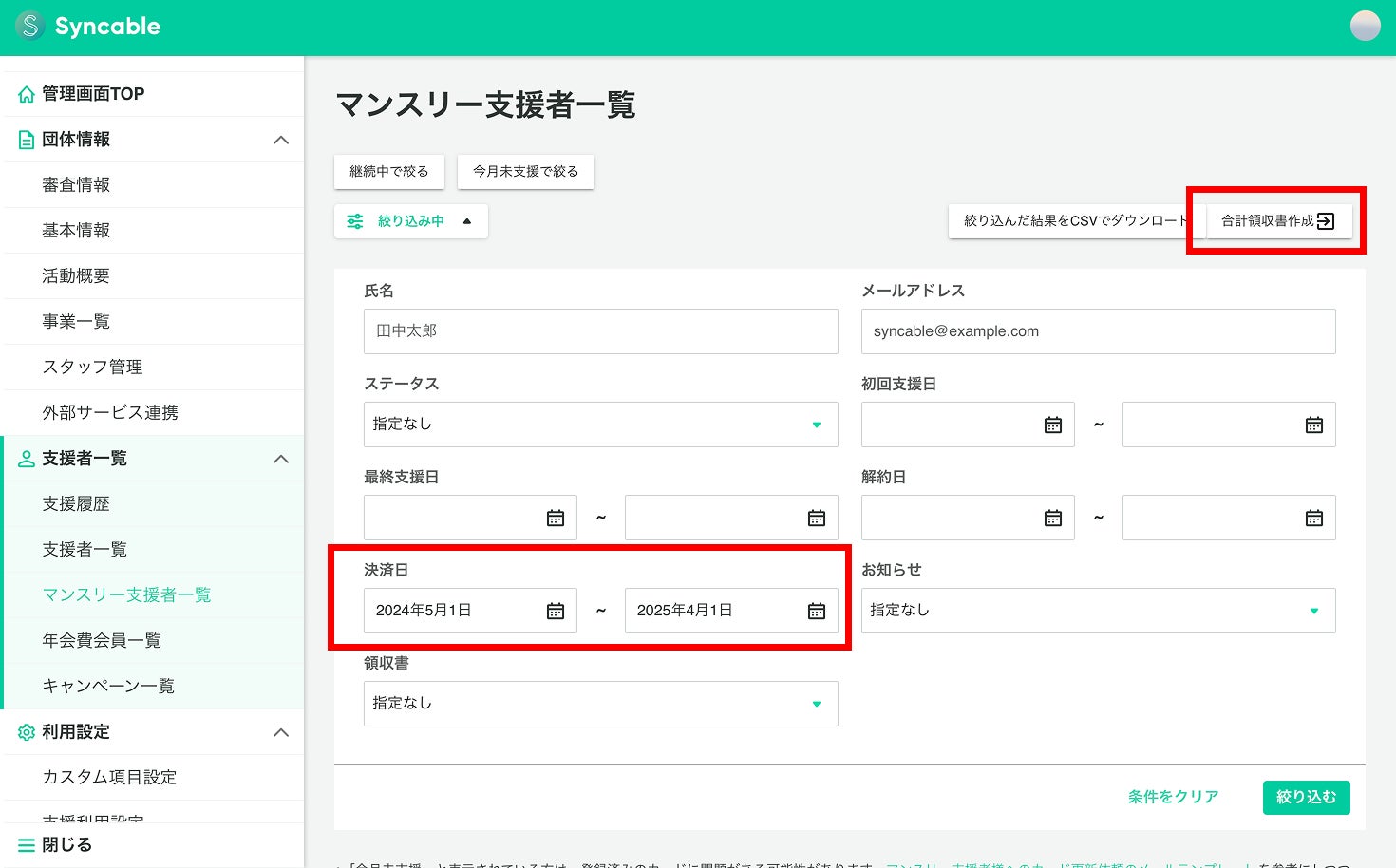Collapse the 団体情報 sidebar section
Viewport: 1396px width, 868px height.
pyautogui.click(x=281, y=140)
